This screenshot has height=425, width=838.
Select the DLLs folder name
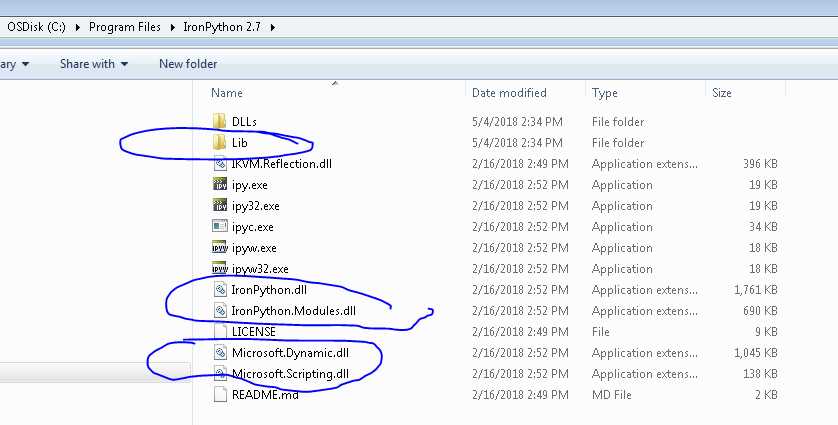point(244,121)
